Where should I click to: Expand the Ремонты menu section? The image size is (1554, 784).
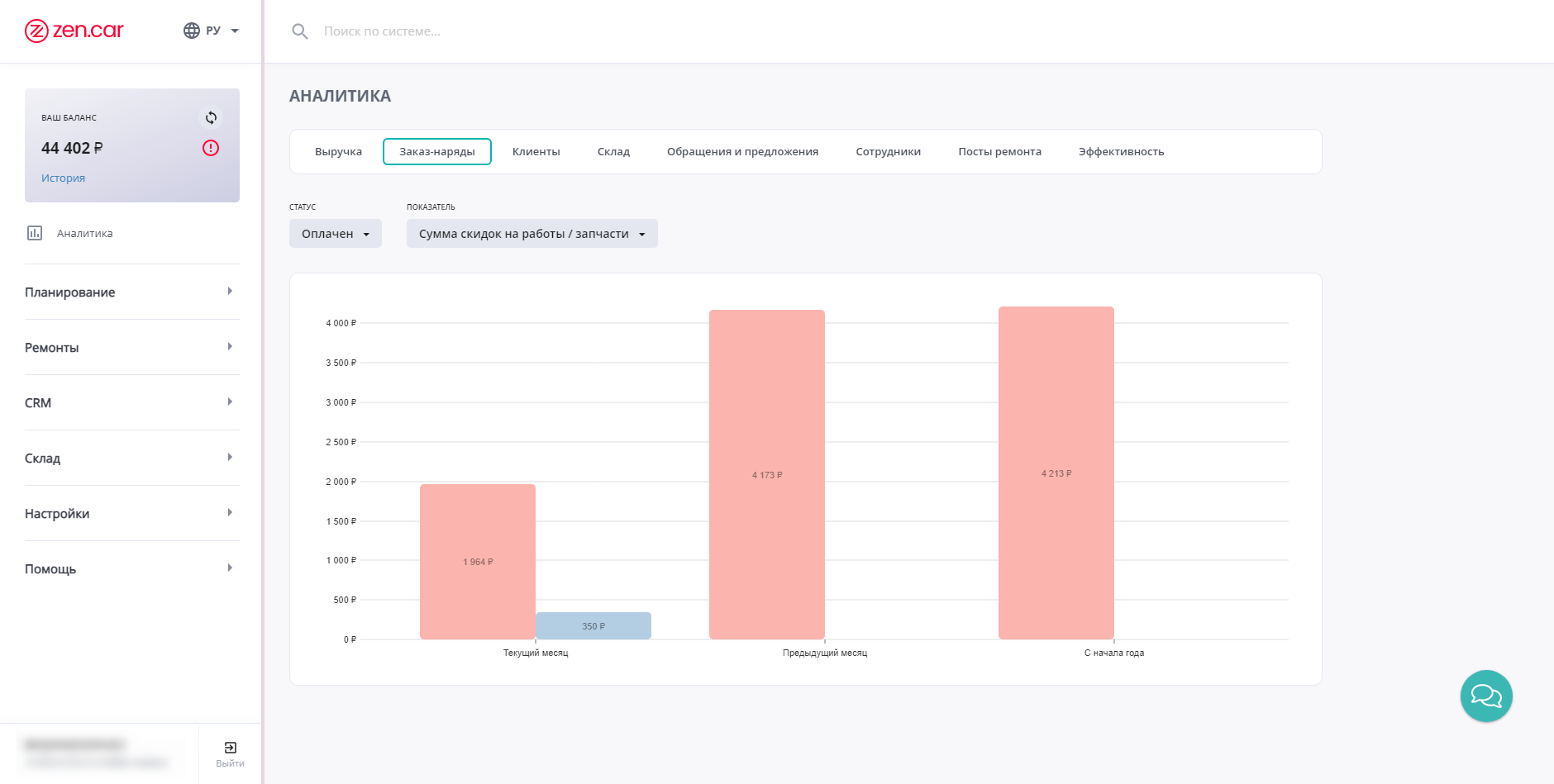(x=132, y=347)
